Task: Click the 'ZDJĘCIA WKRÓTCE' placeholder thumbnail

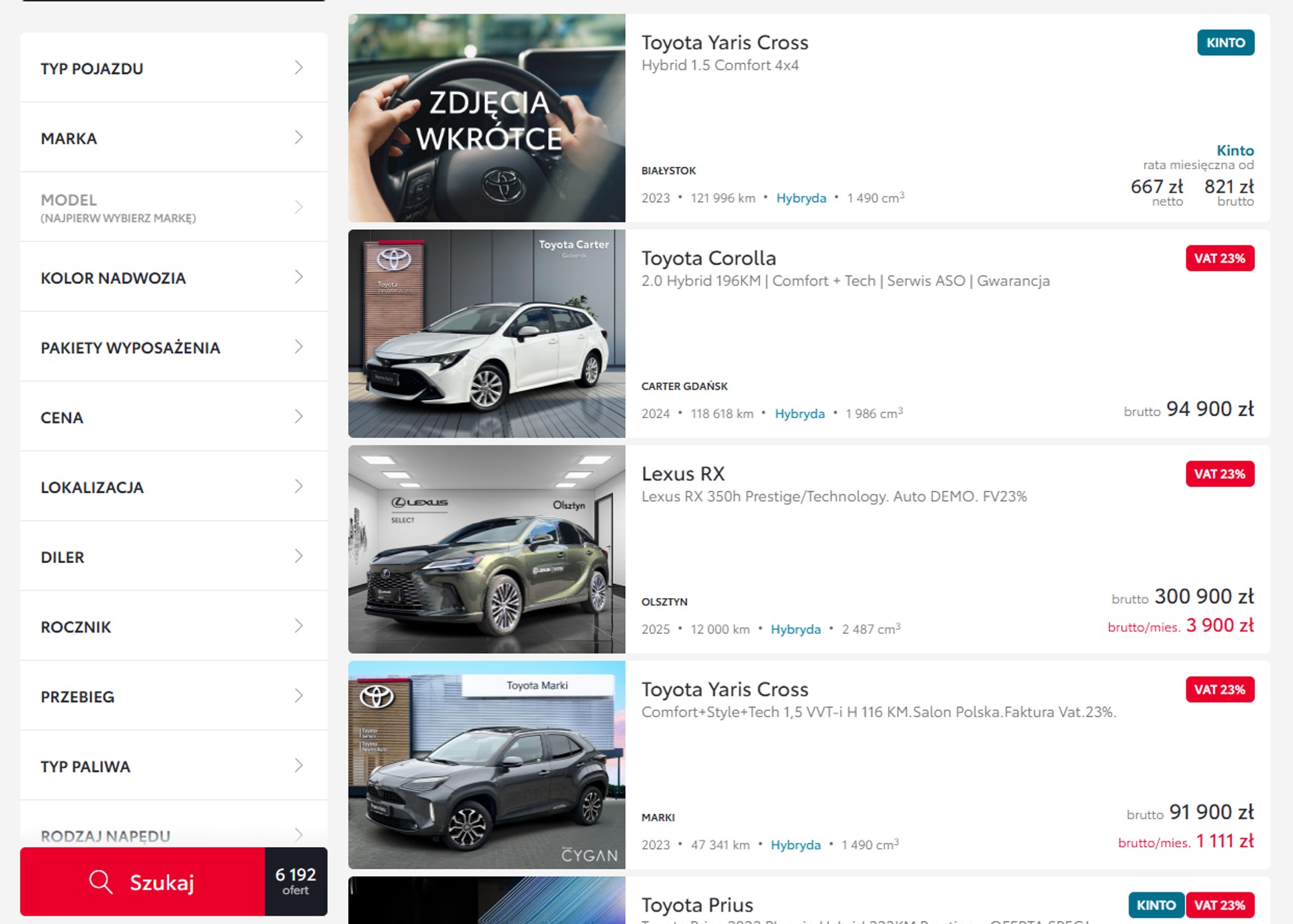Action: (487, 118)
